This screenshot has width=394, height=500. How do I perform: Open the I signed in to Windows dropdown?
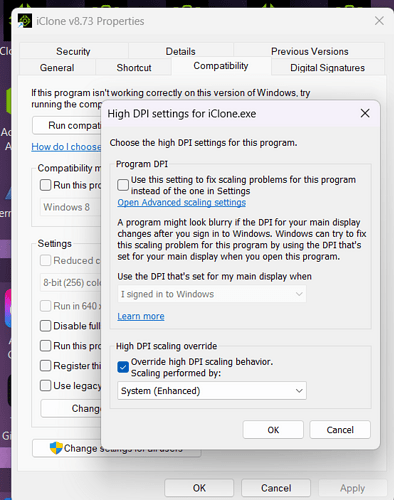coord(212,294)
